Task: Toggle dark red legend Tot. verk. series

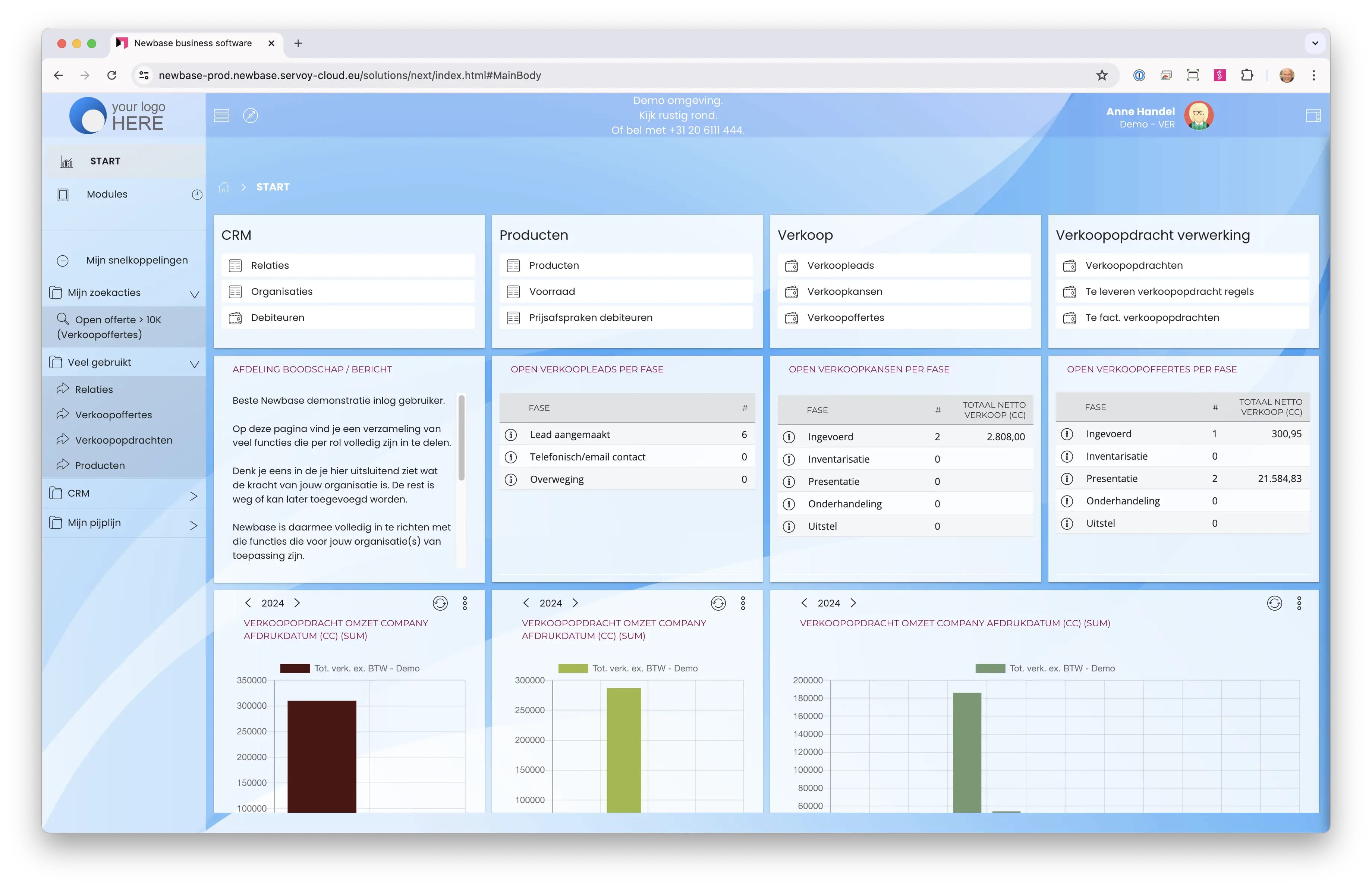Action: point(295,668)
